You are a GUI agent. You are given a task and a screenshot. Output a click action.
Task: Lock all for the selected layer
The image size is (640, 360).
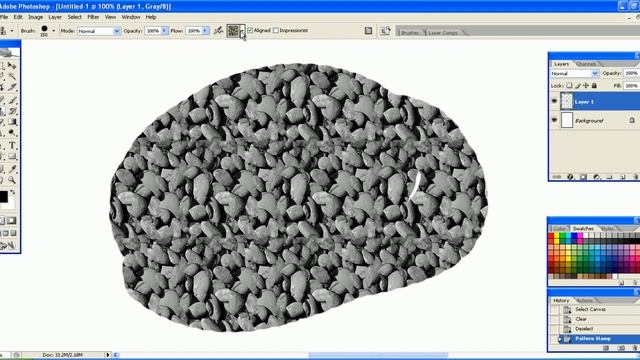(594, 86)
